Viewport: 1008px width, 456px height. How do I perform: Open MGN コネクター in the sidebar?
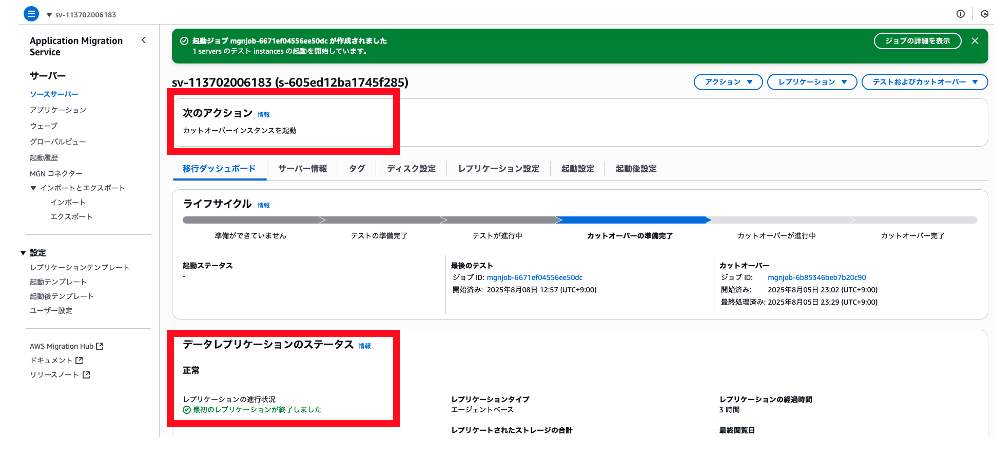(56, 173)
